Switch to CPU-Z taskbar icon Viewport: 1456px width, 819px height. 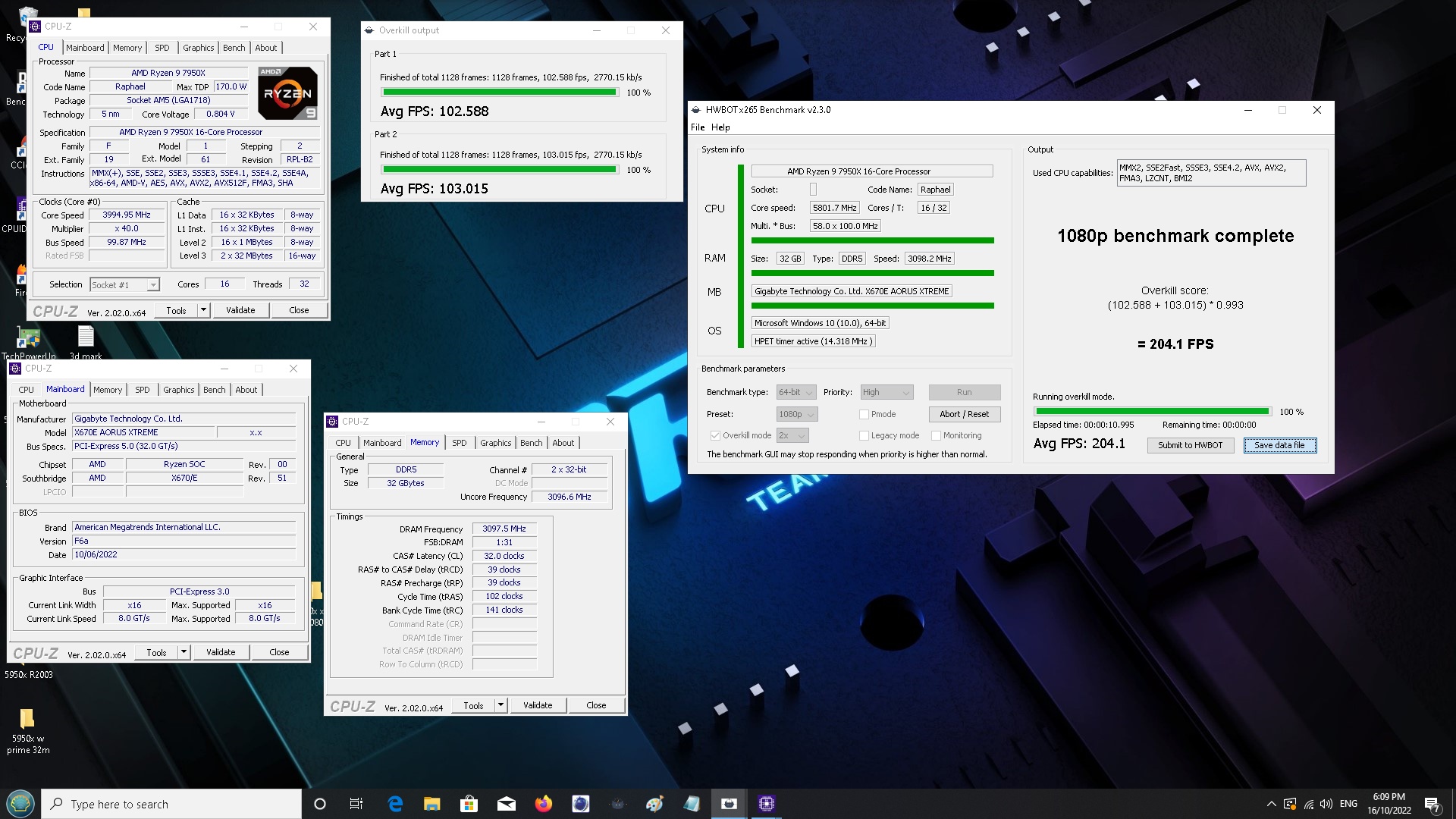(766, 804)
